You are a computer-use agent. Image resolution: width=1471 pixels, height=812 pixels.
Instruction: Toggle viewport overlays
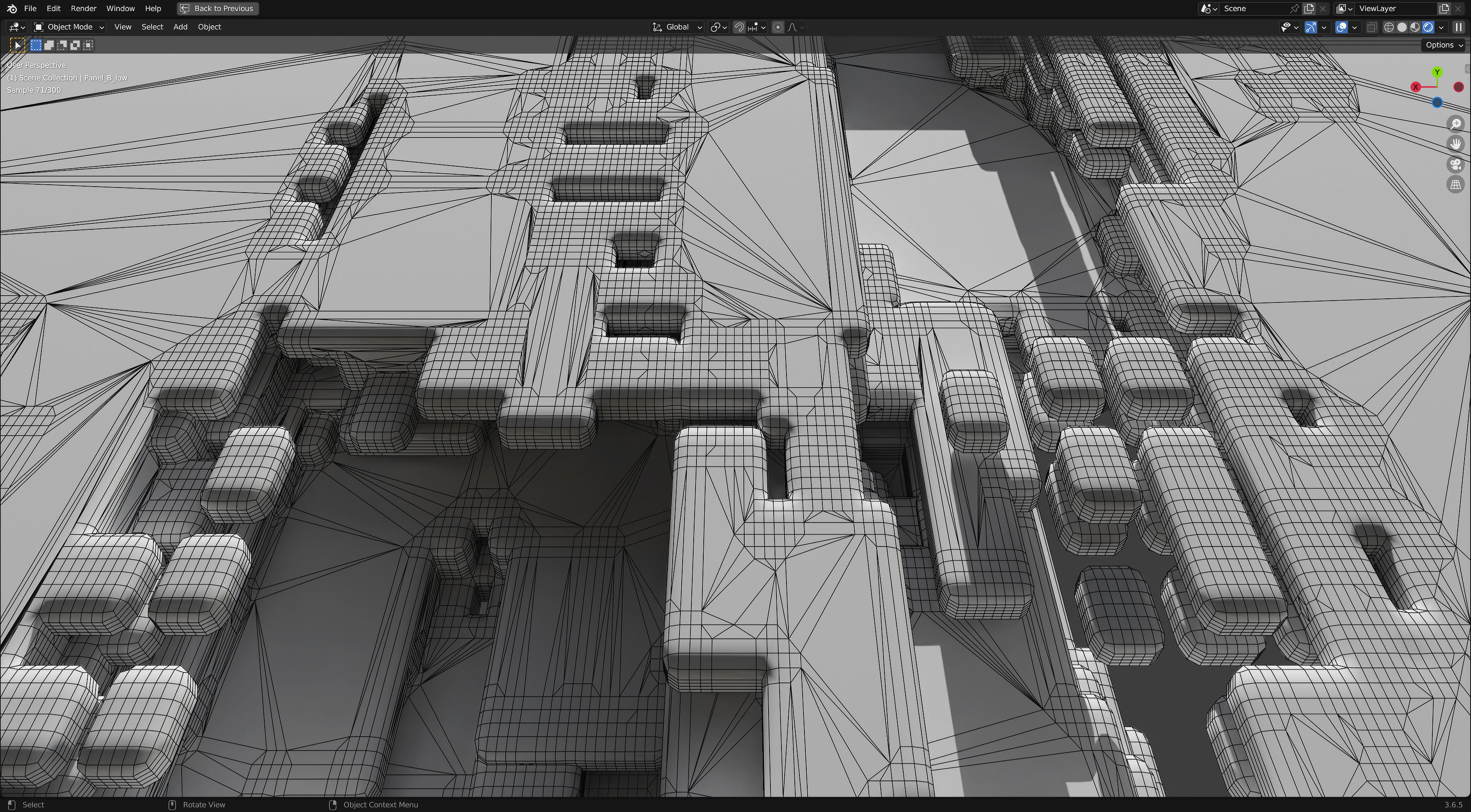[1341, 27]
